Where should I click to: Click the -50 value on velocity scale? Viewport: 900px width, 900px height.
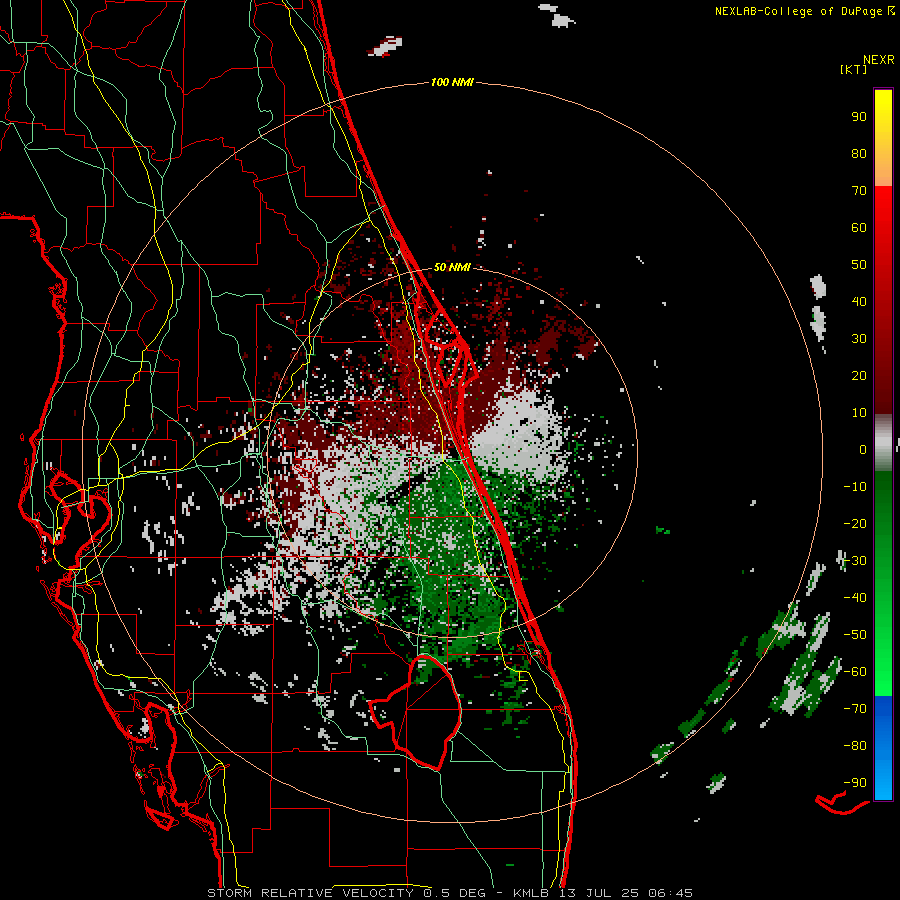click(855, 635)
